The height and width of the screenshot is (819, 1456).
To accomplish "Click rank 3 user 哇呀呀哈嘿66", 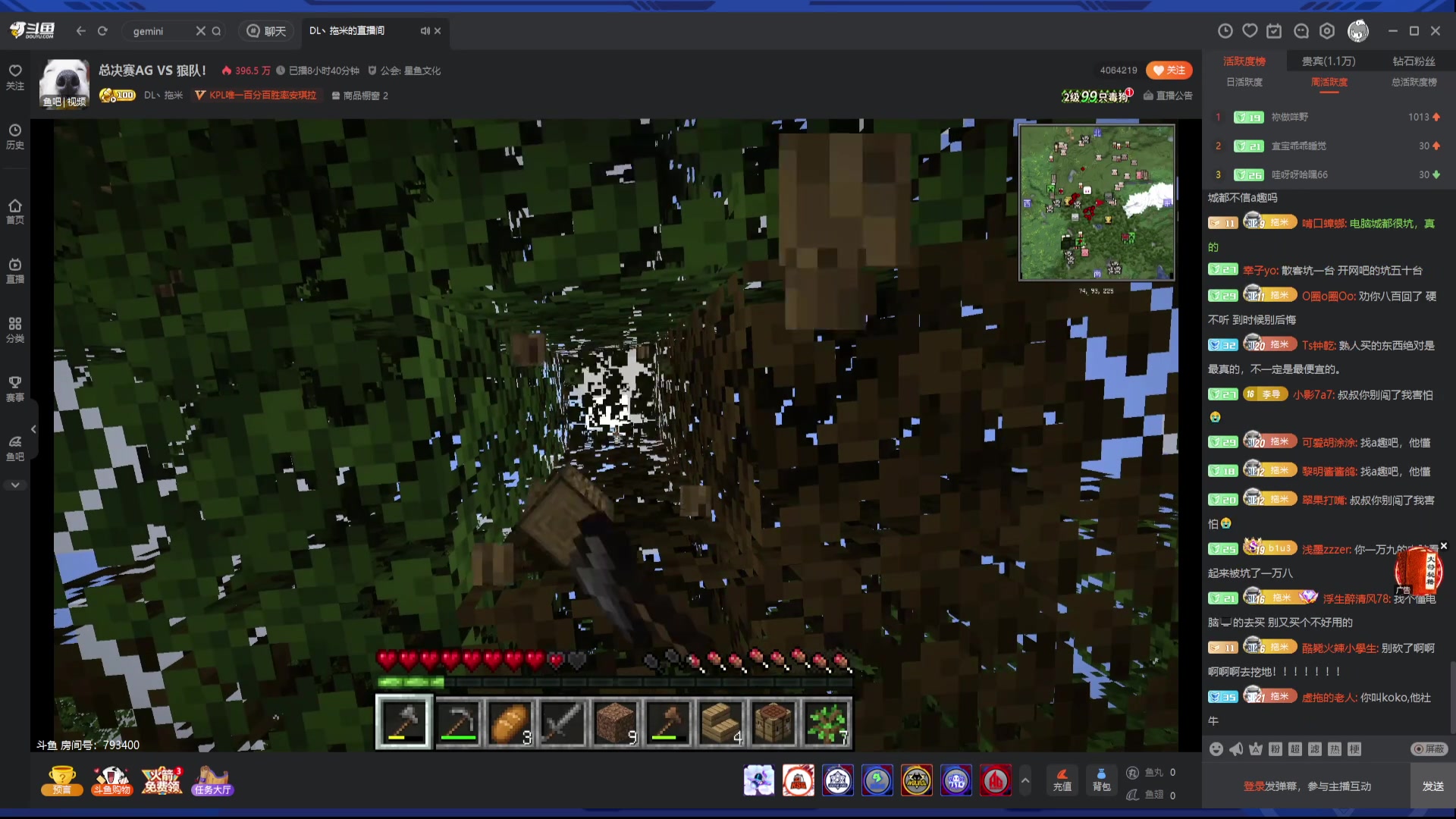I will [1299, 174].
